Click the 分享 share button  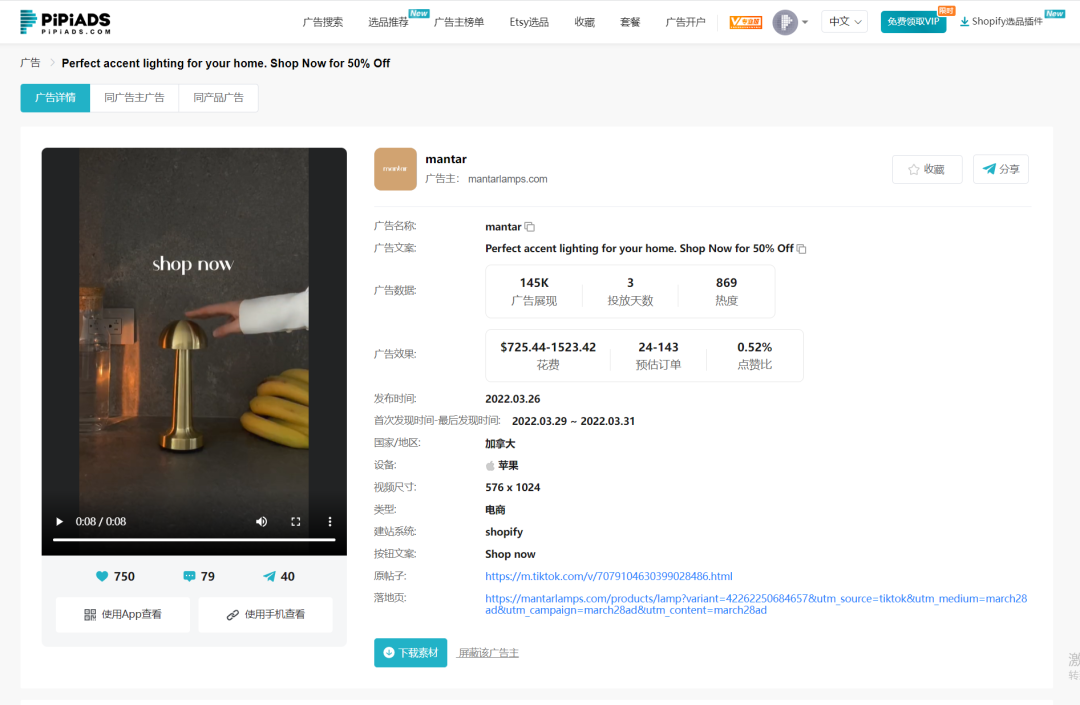tap(1001, 169)
